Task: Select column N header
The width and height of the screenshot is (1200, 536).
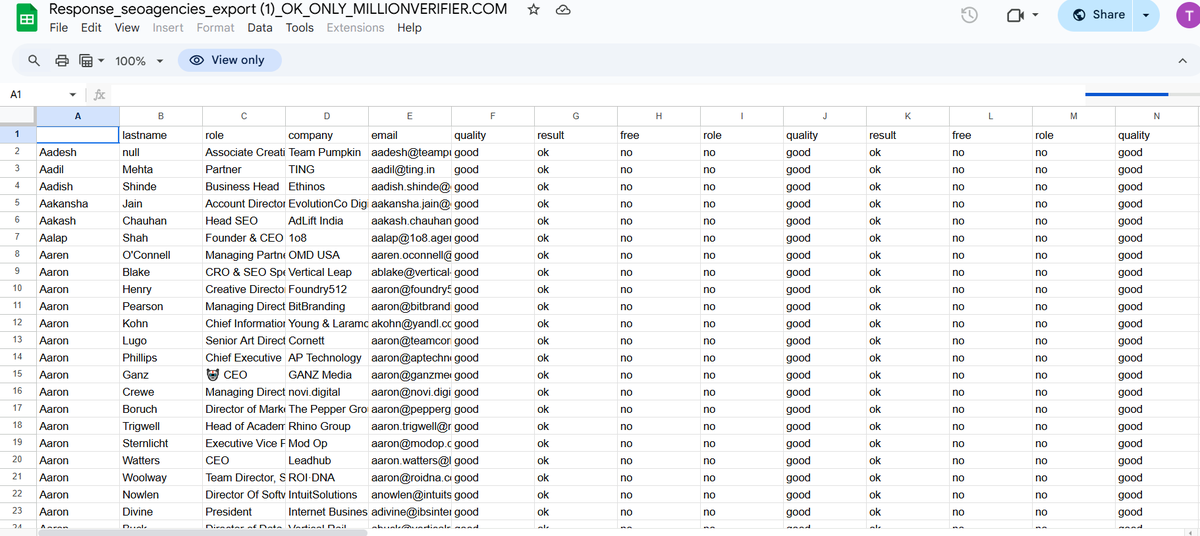Action: click(1157, 116)
